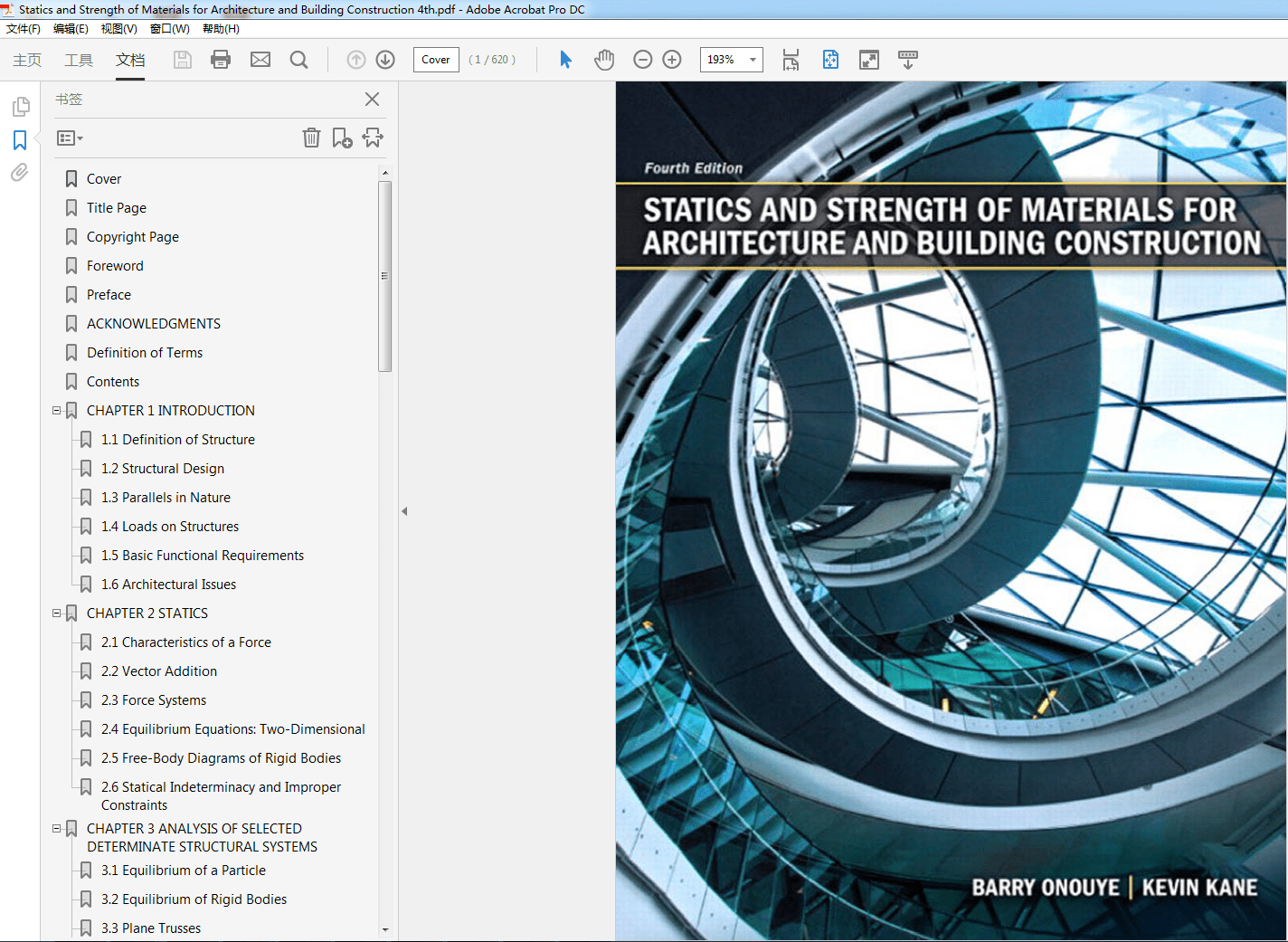1288x942 pixels.
Task: Open the Copyright Page bookmark
Action: tap(133, 237)
